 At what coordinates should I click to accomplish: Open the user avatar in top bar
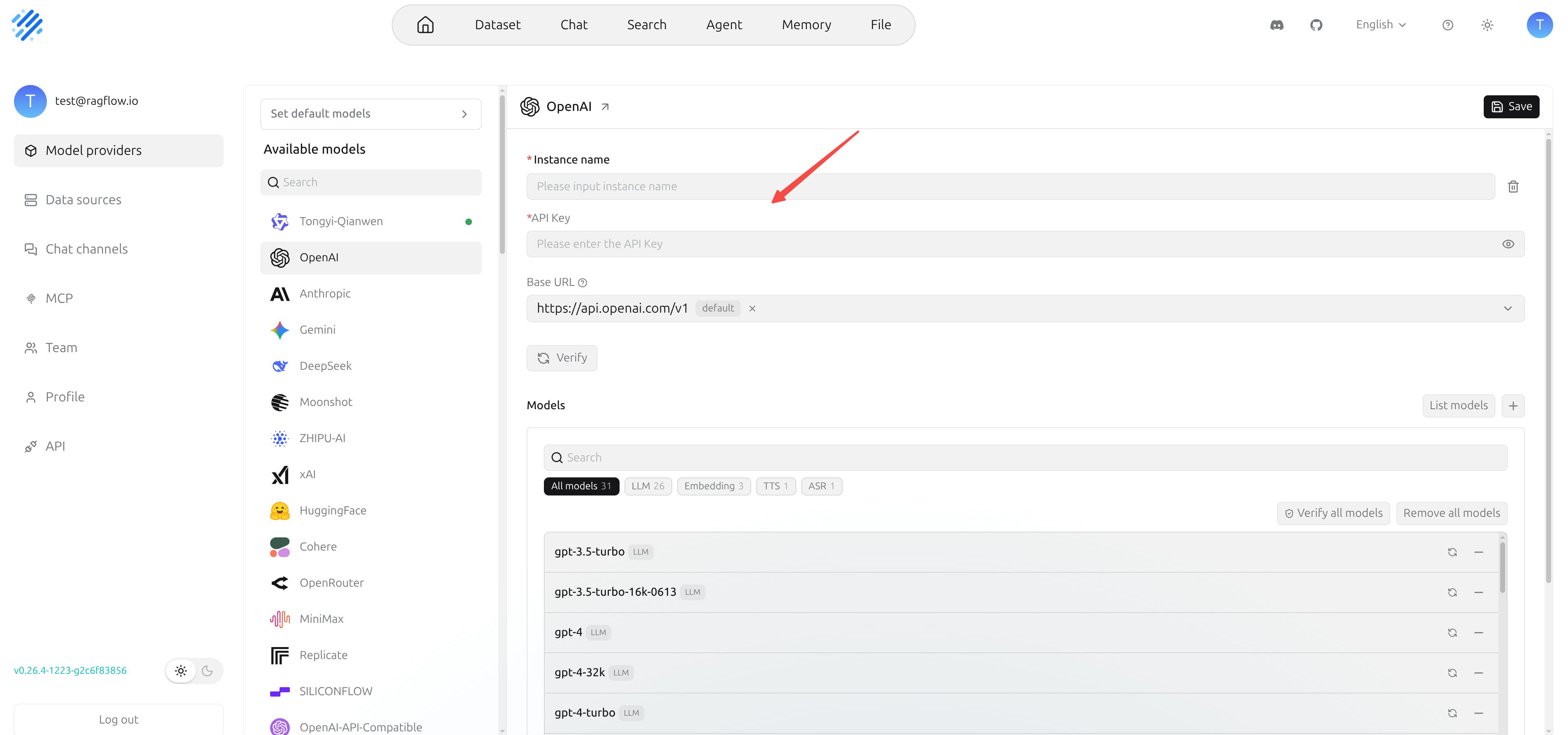[x=1539, y=25]
